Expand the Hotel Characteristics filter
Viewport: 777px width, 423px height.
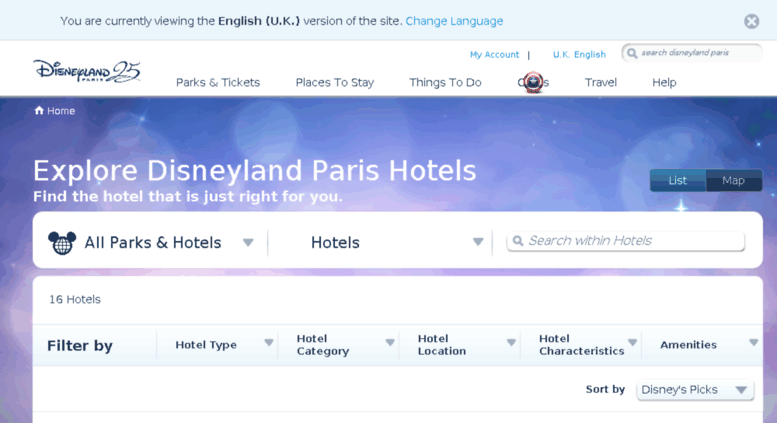tap(581, 345)
